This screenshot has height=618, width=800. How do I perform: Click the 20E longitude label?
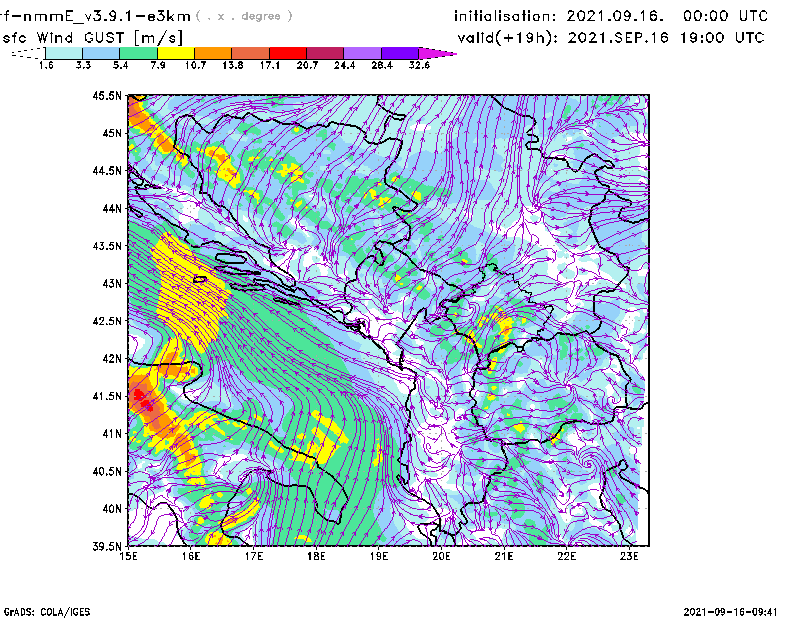point(441,556)
